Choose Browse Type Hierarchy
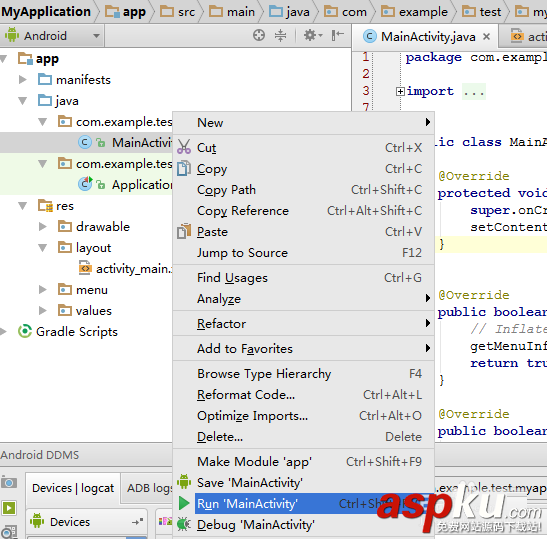The height and width of the screenshot is (539, 547). [x=304, y=374]
